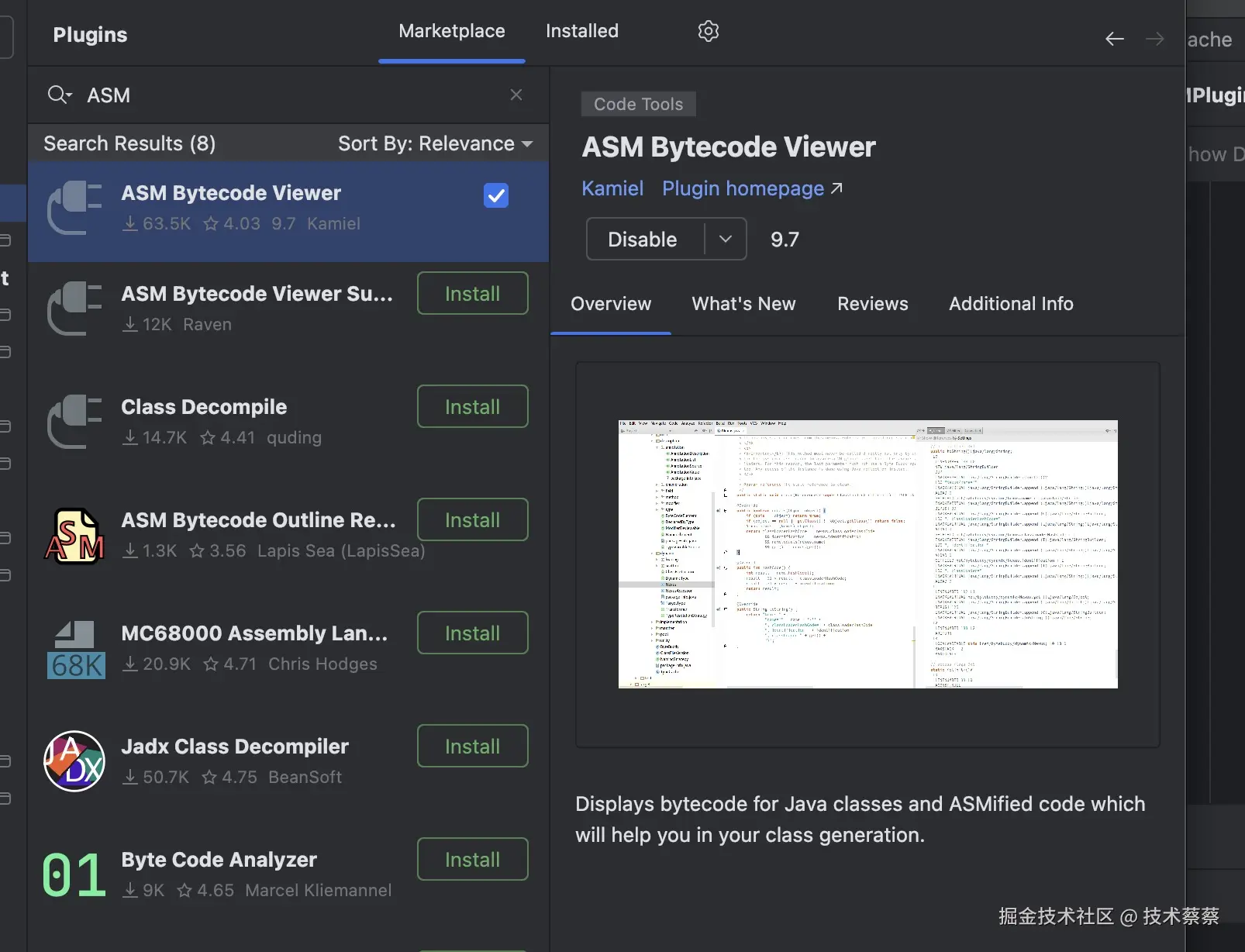Image resolution: width=1245 pixels, height=952 pixels.
Task: Install ASM Bytecode Outline plugin
Action: pyautogui.click(x=473, y=519)
